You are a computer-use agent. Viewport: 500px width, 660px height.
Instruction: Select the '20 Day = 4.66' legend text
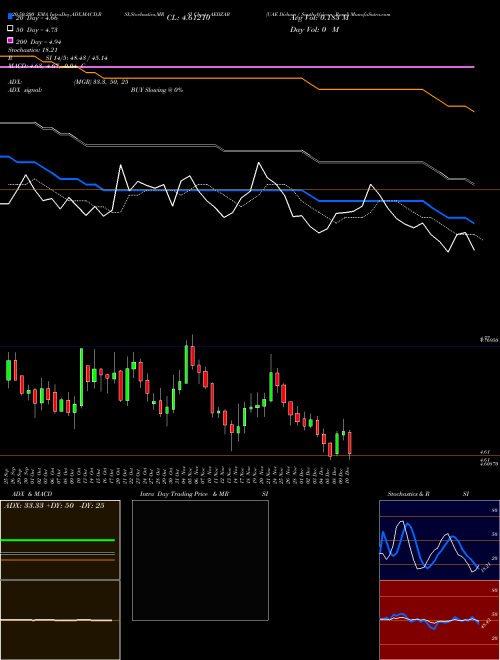tap(37, 19)
